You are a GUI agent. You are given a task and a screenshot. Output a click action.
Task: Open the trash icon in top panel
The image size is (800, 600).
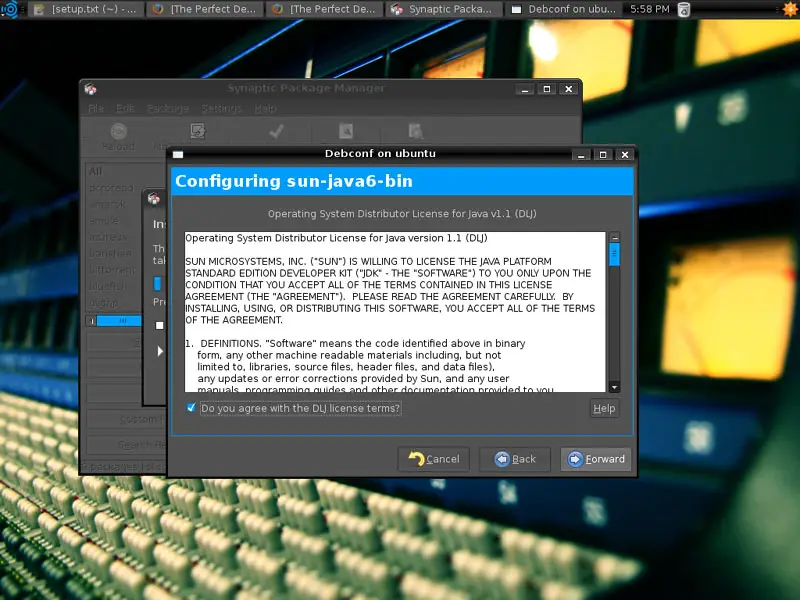pos(684,9)
